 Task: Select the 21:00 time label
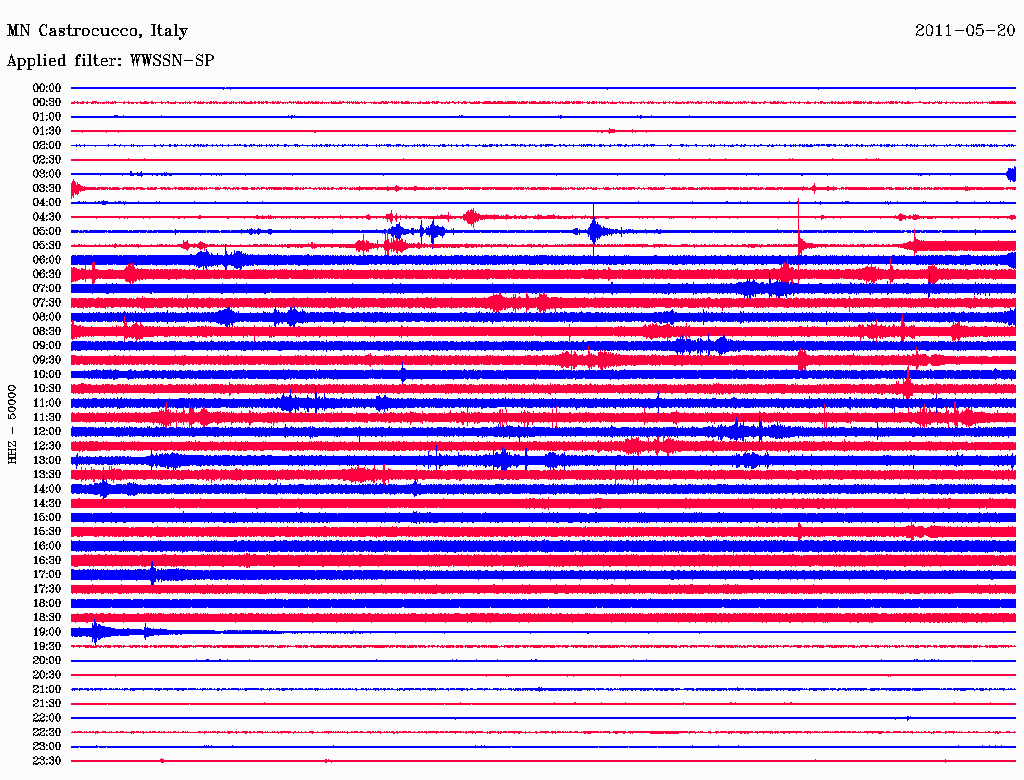click(x=46, y=690)
